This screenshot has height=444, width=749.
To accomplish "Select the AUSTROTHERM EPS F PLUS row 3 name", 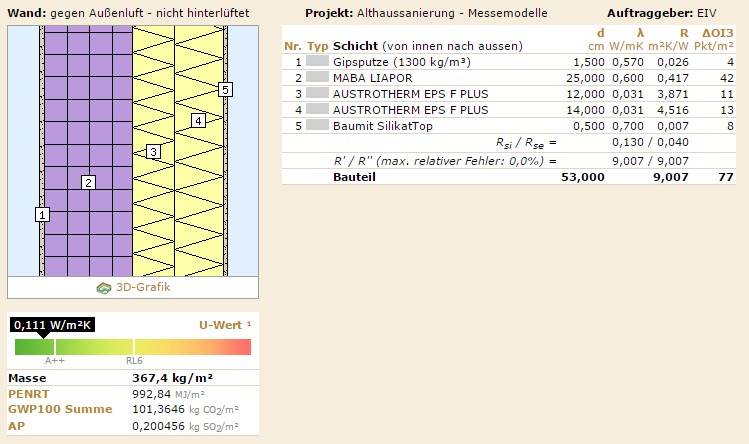I will point(411,94).
